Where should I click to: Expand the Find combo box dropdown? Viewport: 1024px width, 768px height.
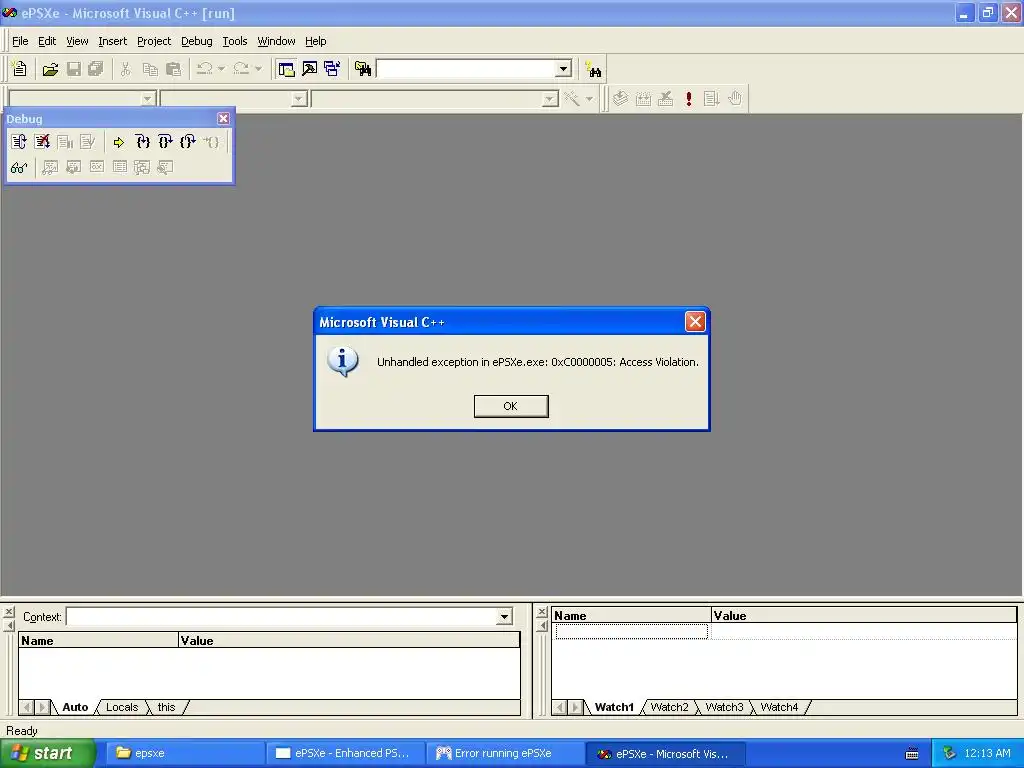tap(564, 69)
